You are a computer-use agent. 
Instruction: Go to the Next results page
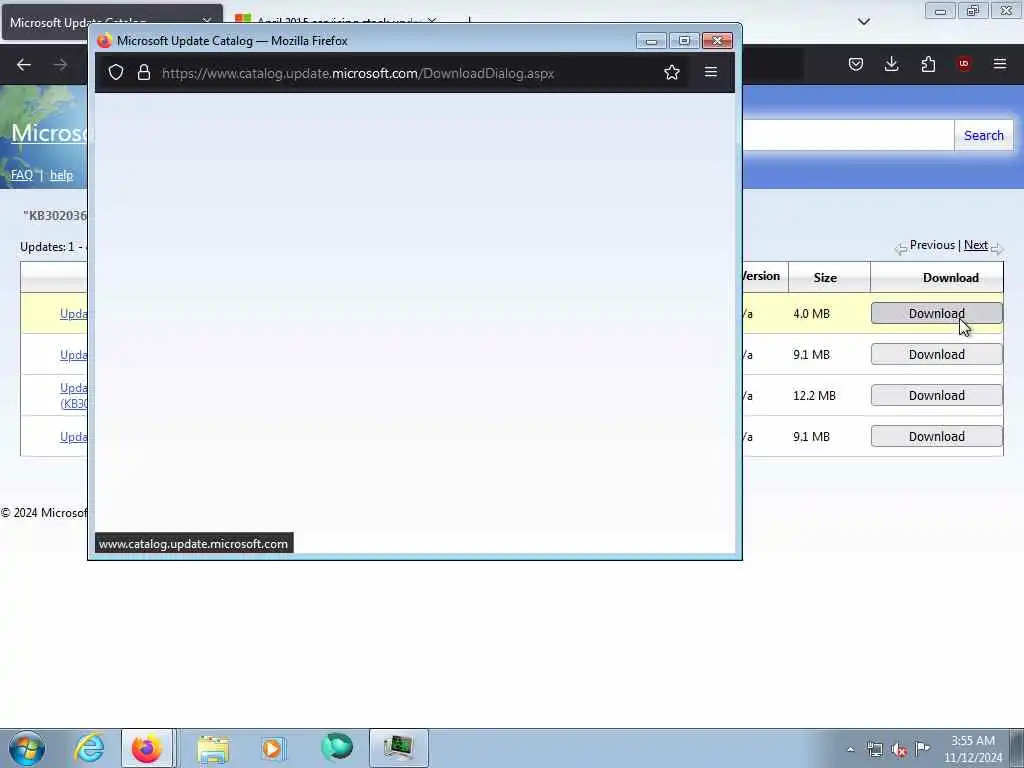(x=976, y=245)
